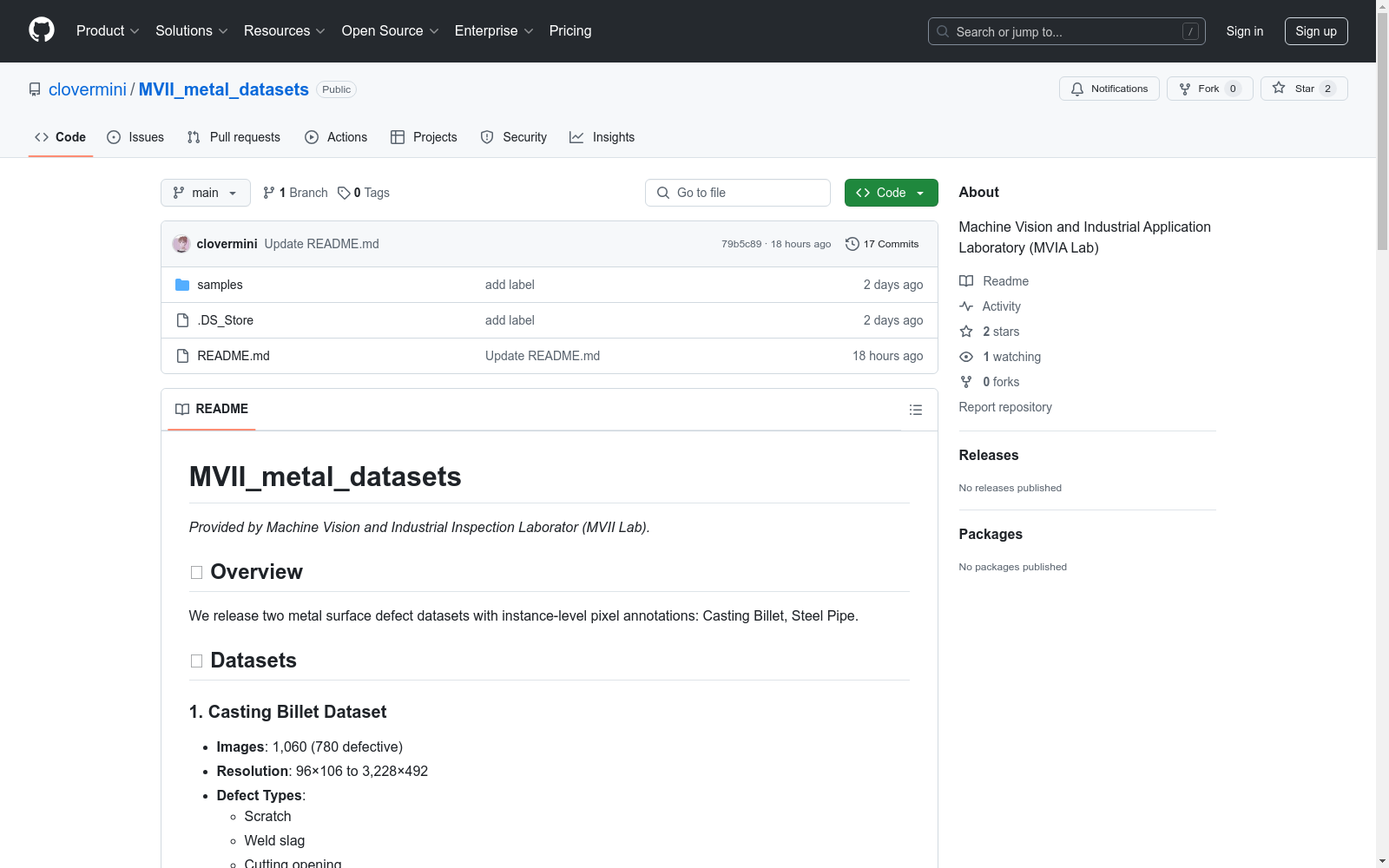
Task: Click the Public visibility badge
Action: [337, 89]
